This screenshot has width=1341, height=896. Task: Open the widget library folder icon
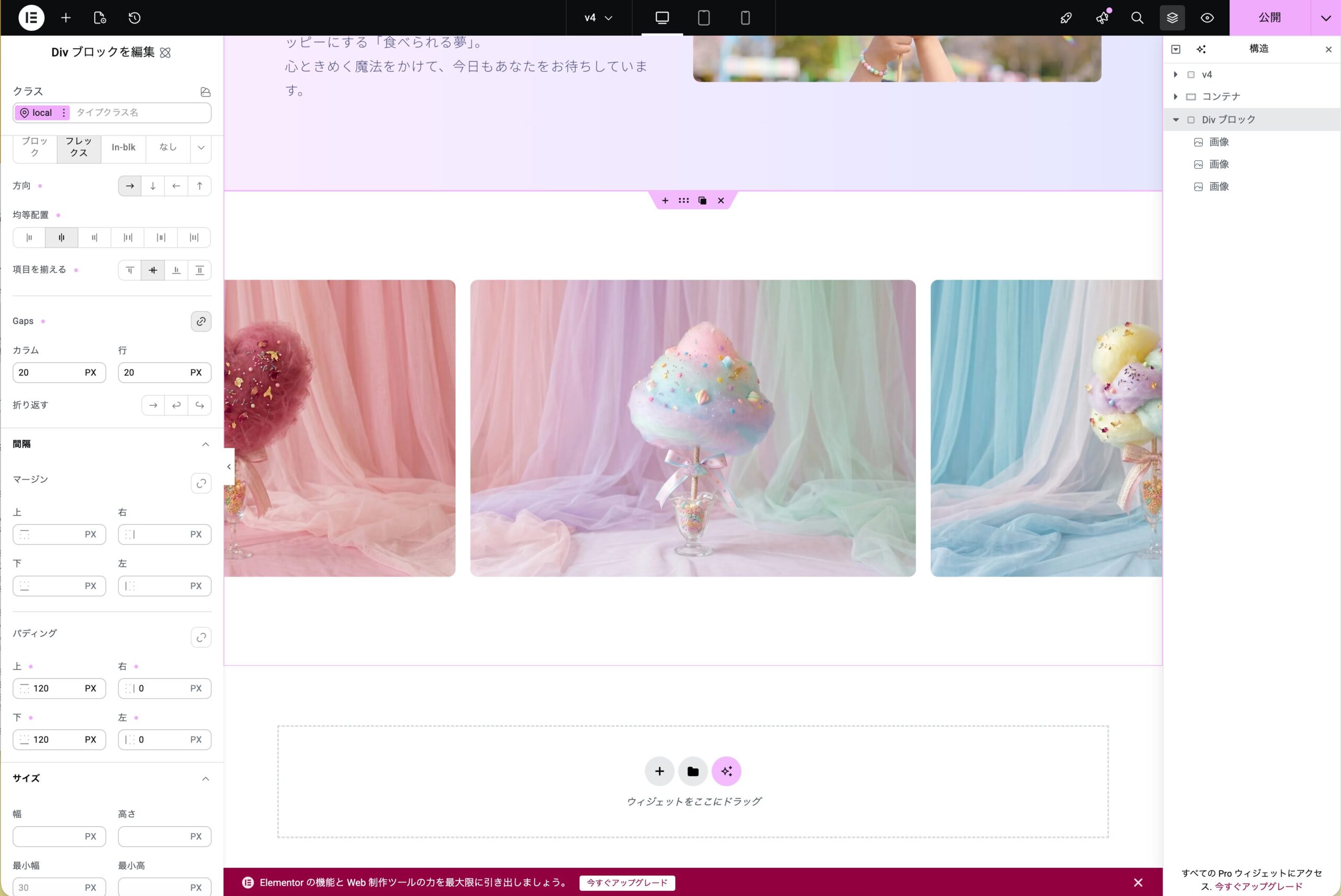(692, 771)
